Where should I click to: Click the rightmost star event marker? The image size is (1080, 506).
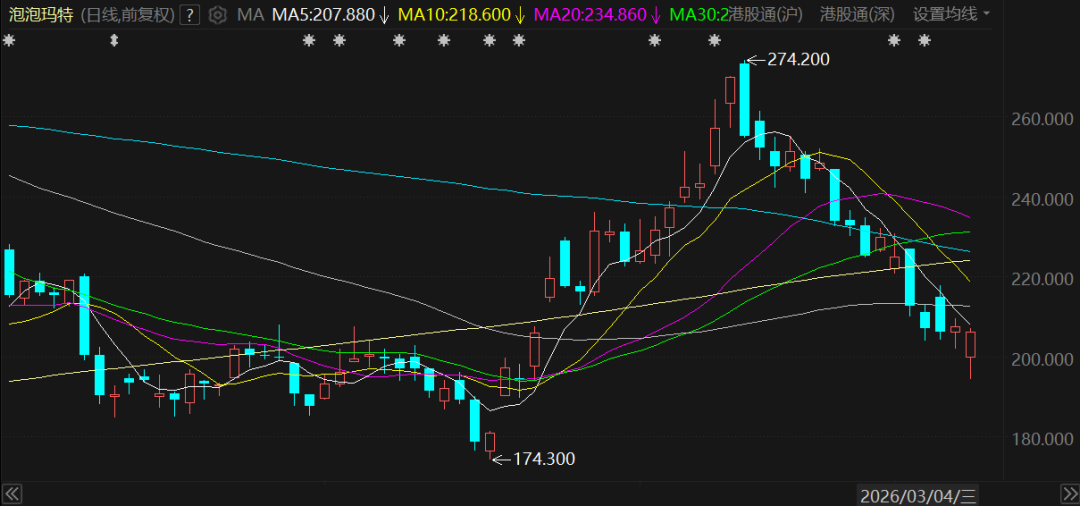925,41
